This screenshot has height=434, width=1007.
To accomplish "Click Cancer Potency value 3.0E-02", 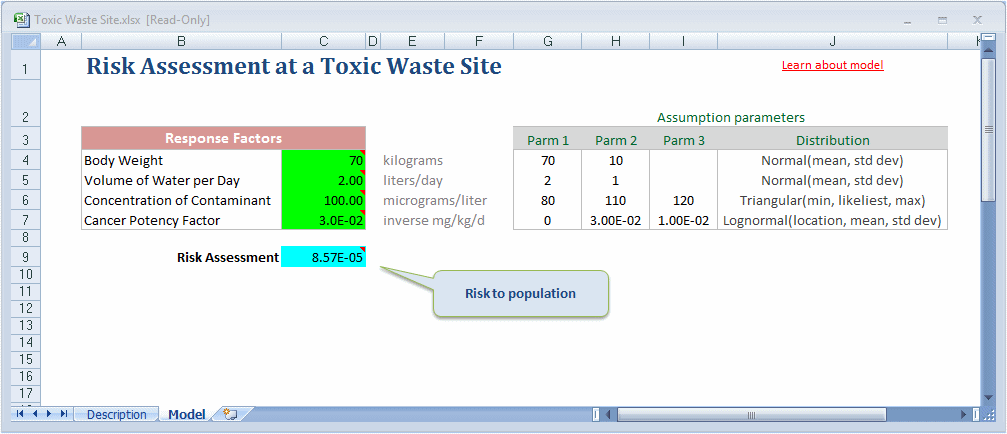I will click(324, 220).
